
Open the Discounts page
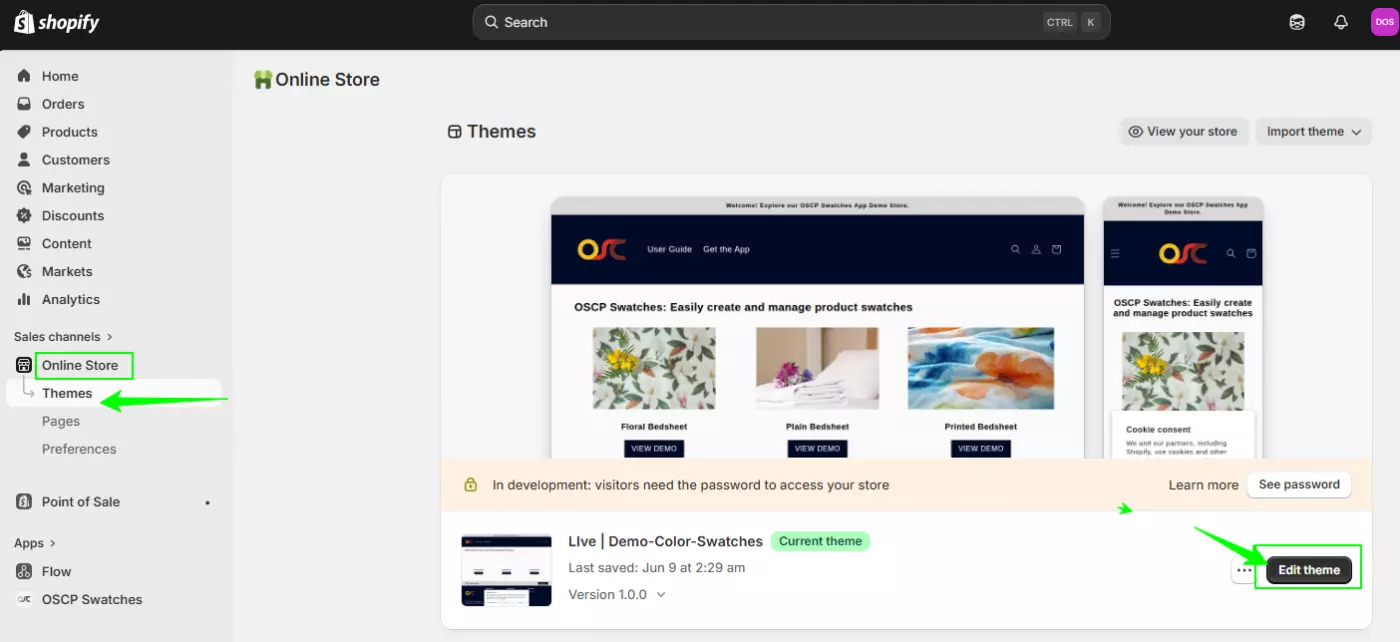click(x=72, y=215)
